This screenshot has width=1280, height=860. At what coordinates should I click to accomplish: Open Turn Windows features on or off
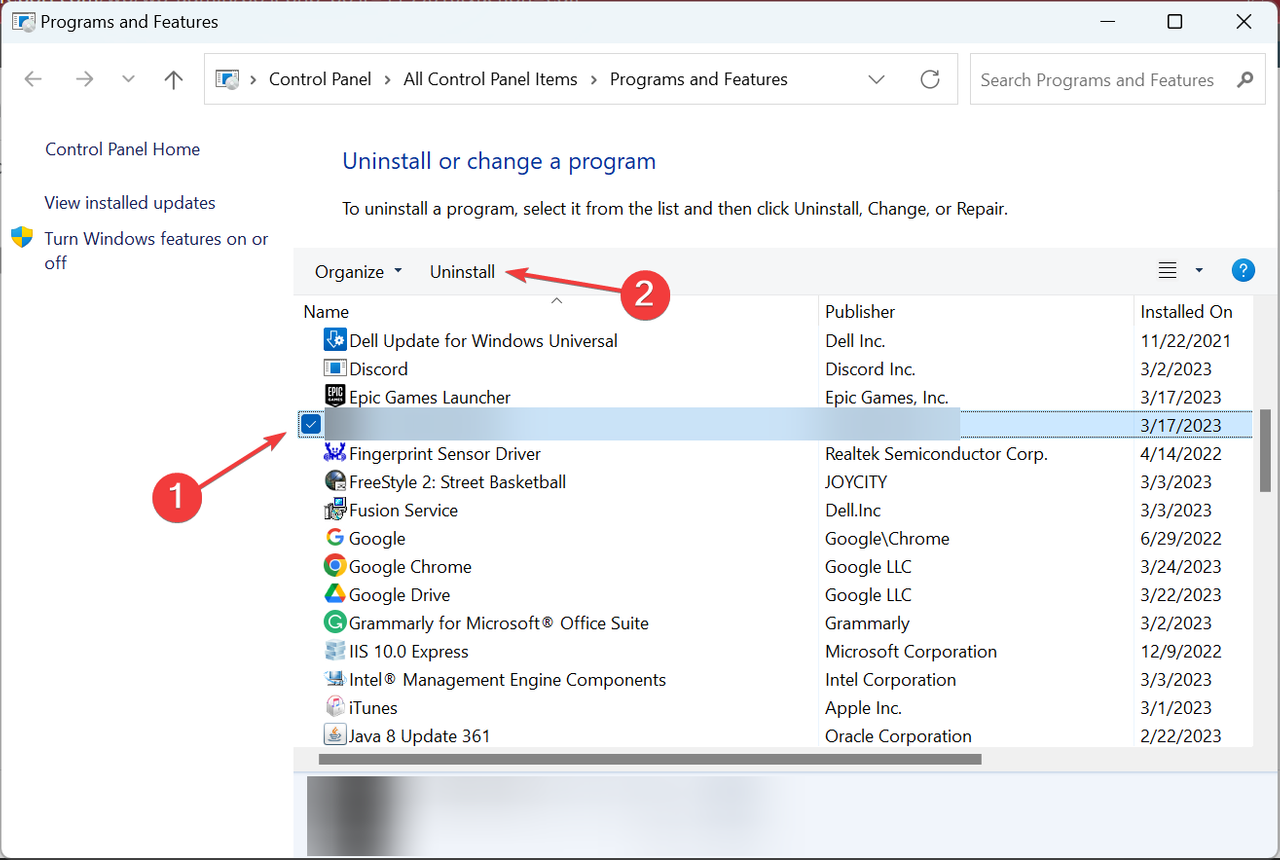tap(156, 250)
